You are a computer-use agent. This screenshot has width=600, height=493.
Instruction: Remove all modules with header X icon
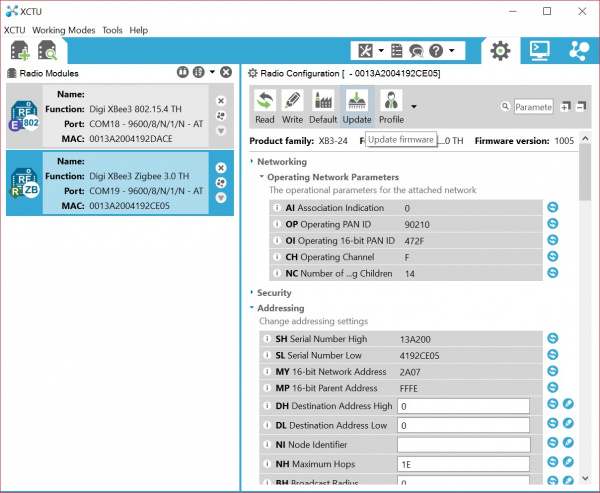point(226,72)
